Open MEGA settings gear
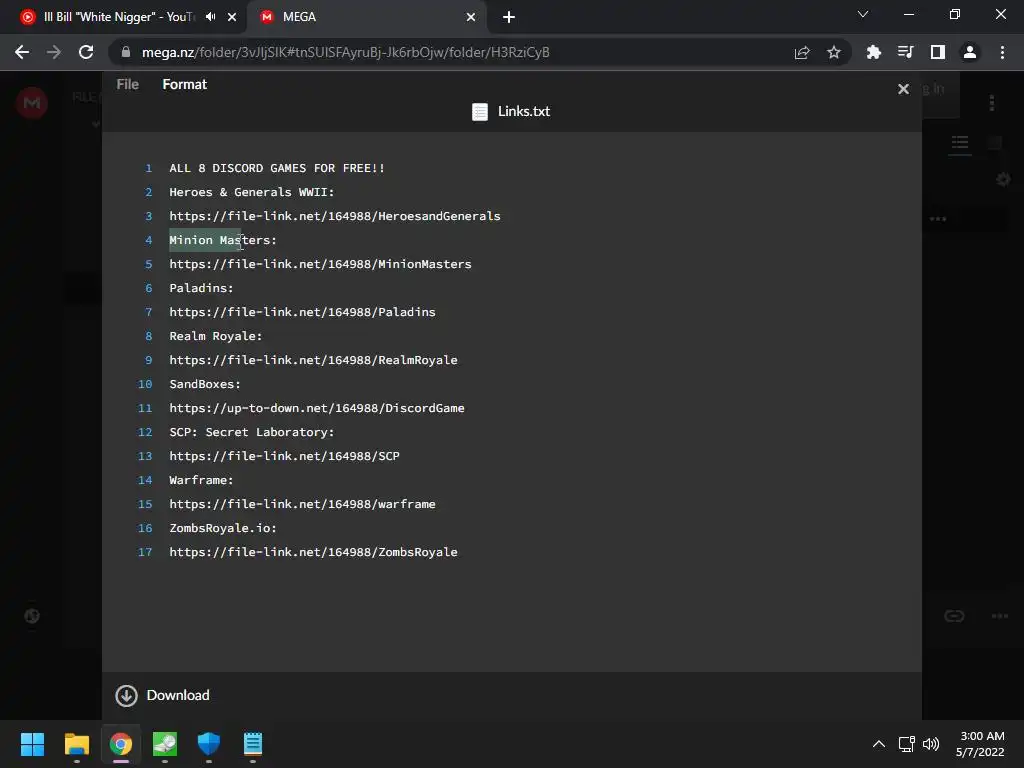 click(1003, 179)
